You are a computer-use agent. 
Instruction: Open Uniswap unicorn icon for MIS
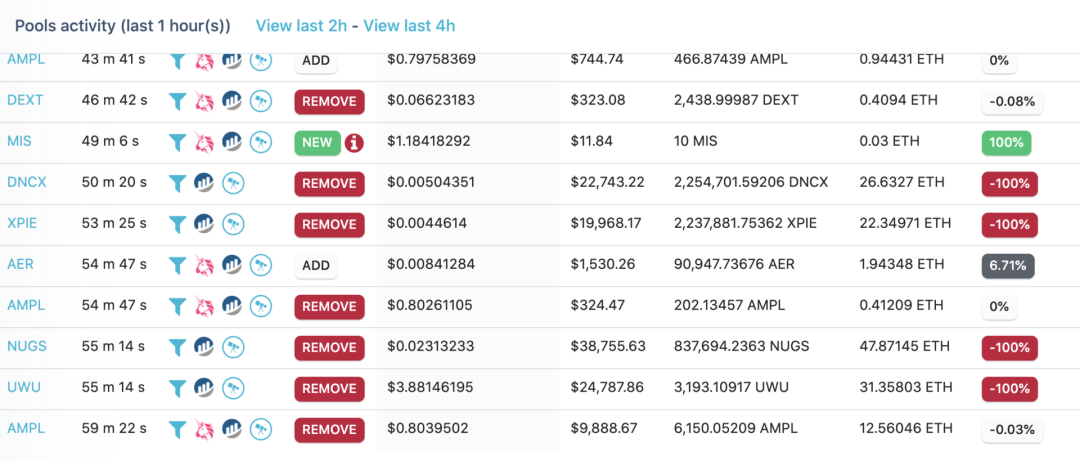(204, 142)
